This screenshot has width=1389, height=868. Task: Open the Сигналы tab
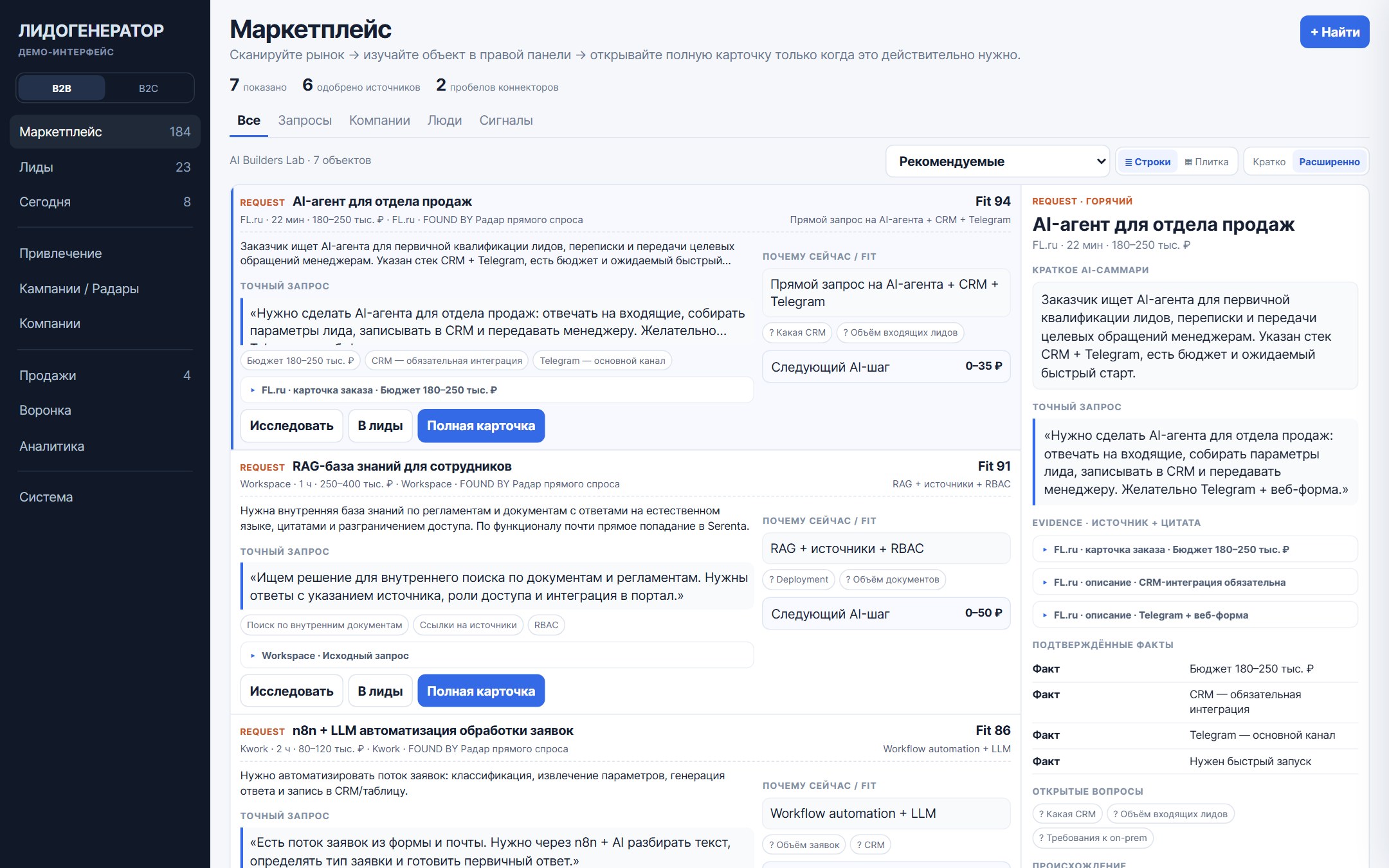[x=506, y=120]
